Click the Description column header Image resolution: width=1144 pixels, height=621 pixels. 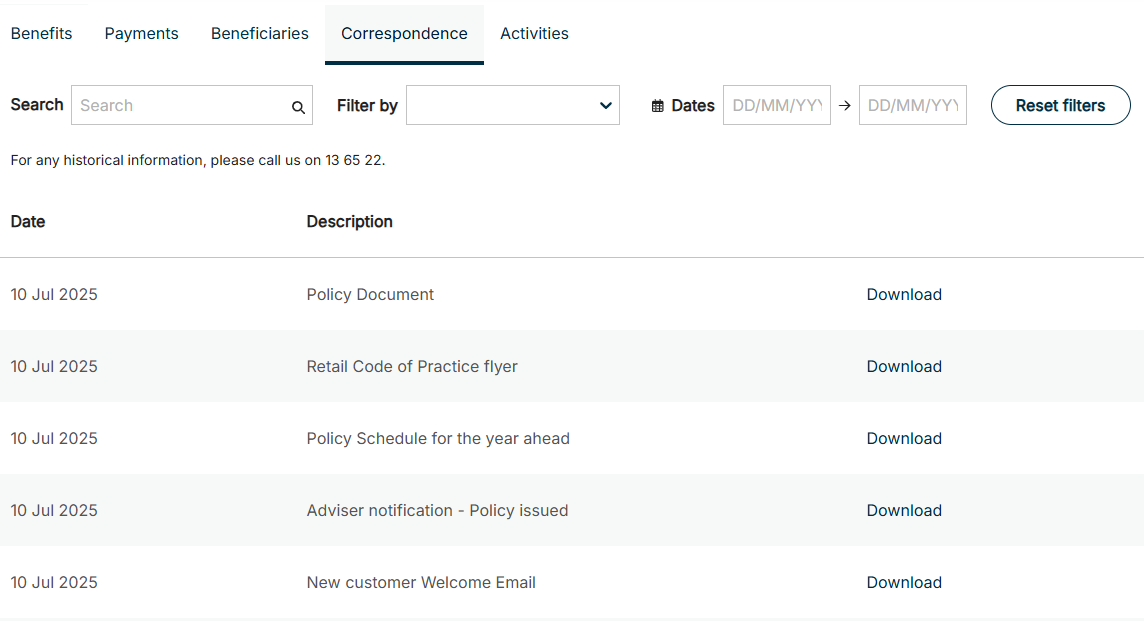[x=349, y=221]
